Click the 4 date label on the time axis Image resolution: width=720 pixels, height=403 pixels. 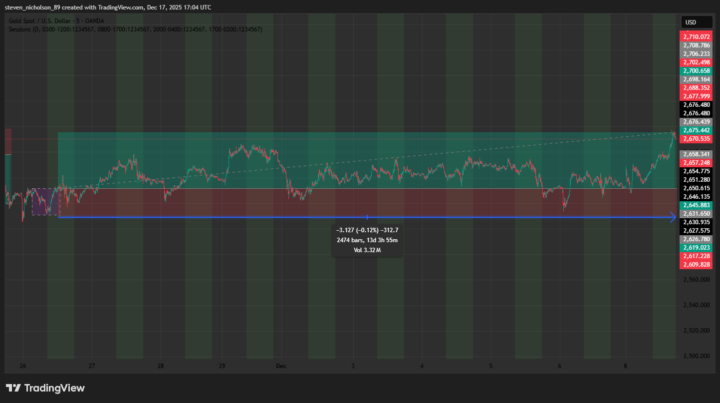tap(422, 366)
